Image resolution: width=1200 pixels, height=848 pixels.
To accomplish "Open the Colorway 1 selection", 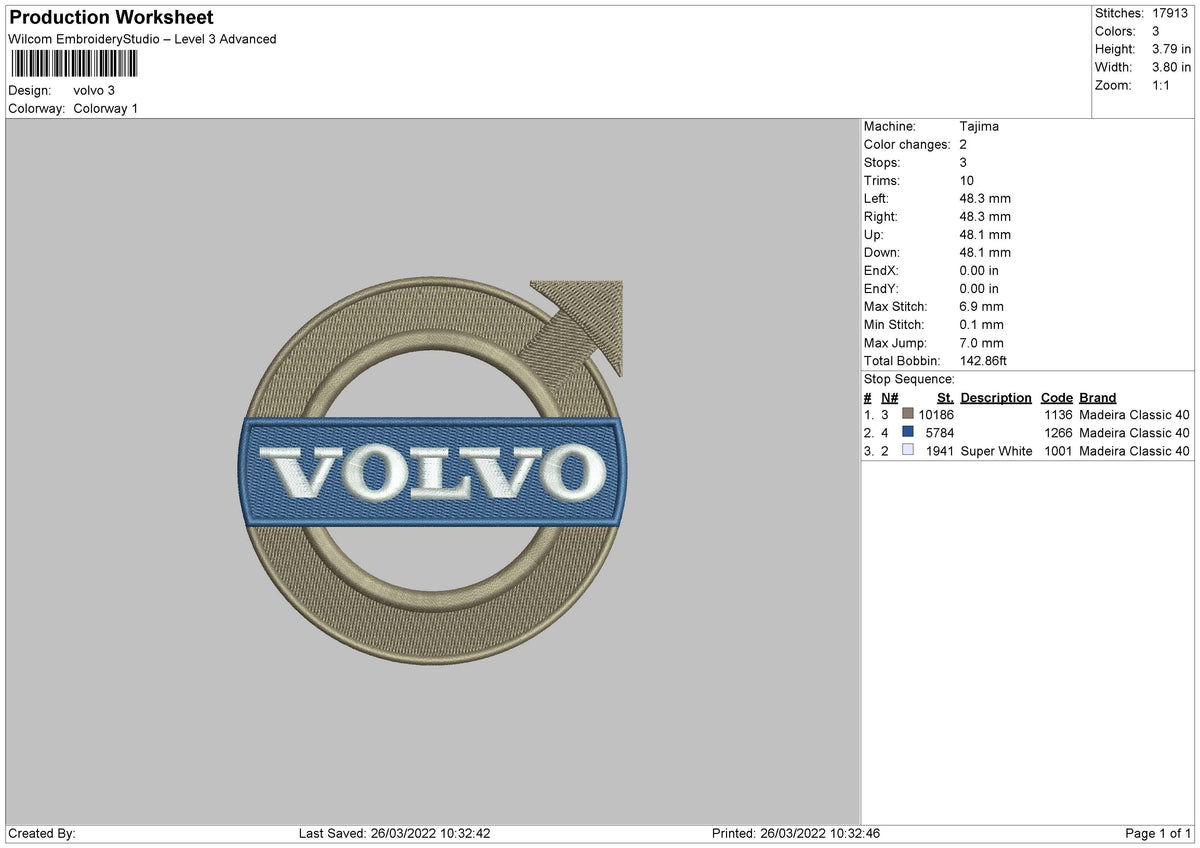I will coord(106,108).
